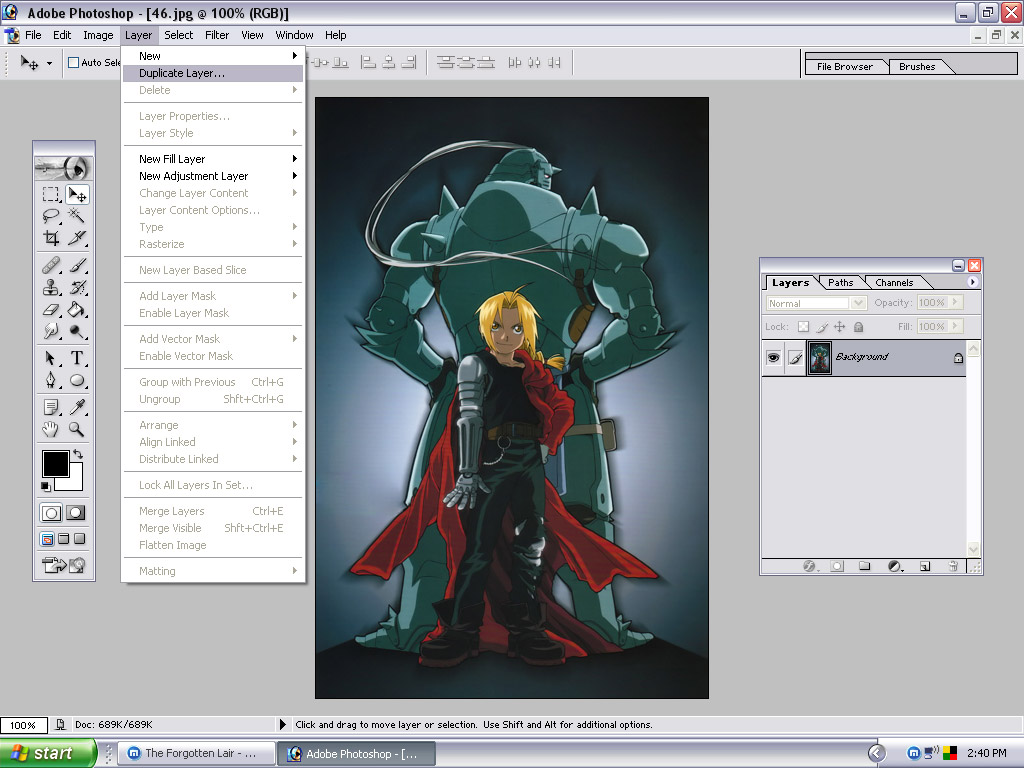1024x768 pixels.
Task: Hide the Background layer with eye icon
Action: coord(773,357)
